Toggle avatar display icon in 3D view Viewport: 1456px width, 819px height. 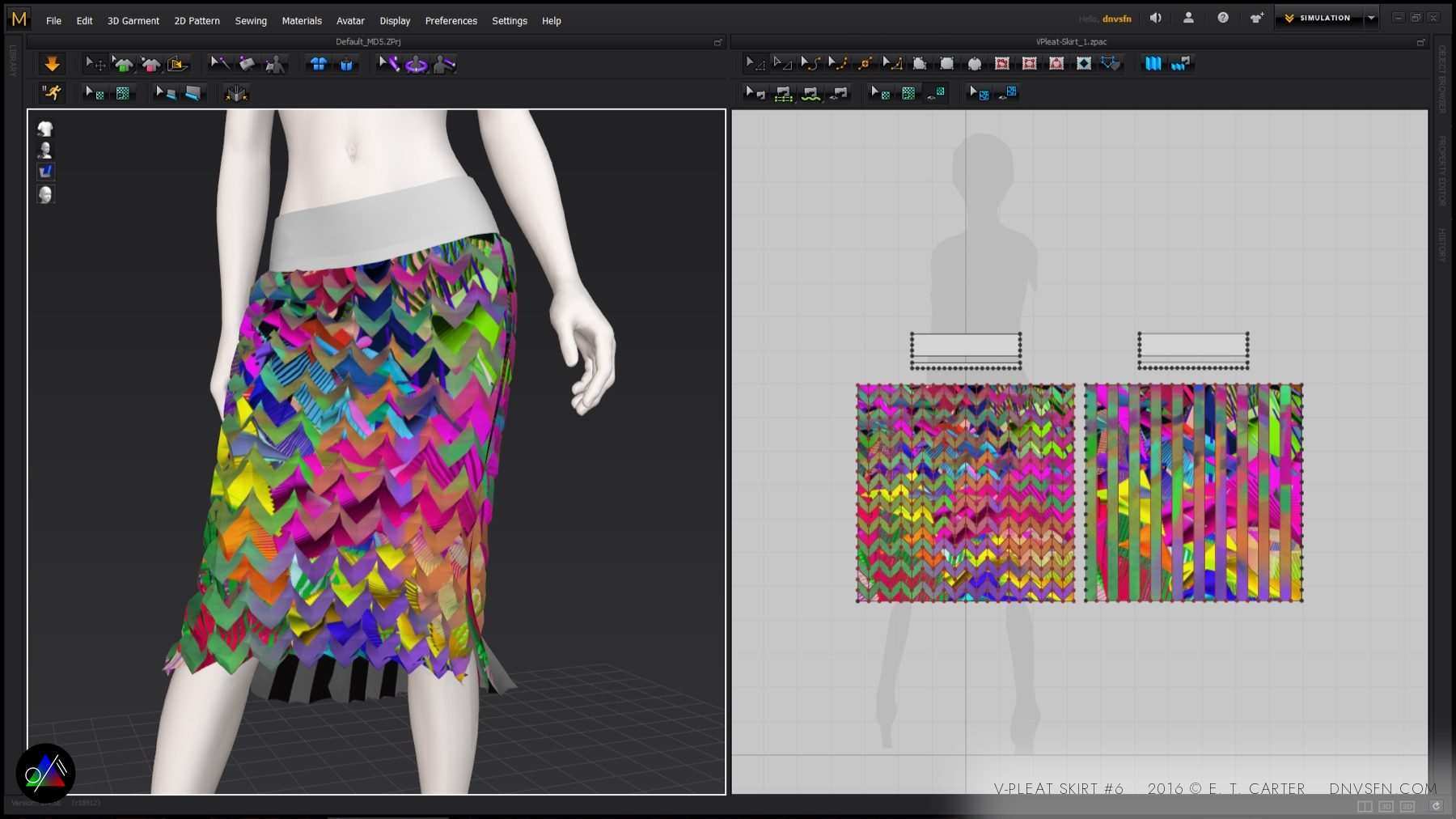(x=45, y=150)
